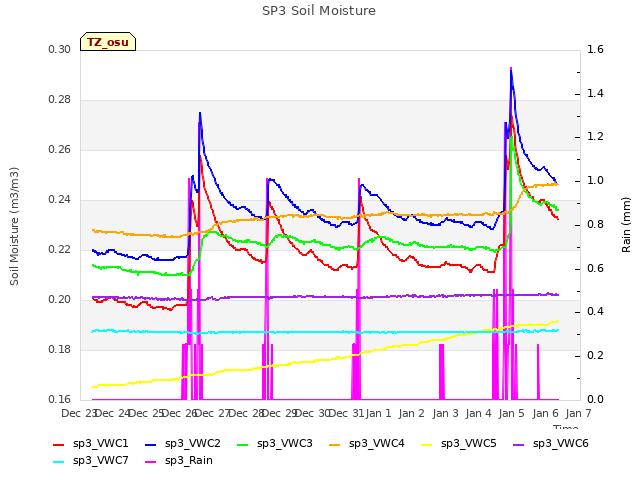Click the green sp3_VWC3 legend color marker

[243, 444]
